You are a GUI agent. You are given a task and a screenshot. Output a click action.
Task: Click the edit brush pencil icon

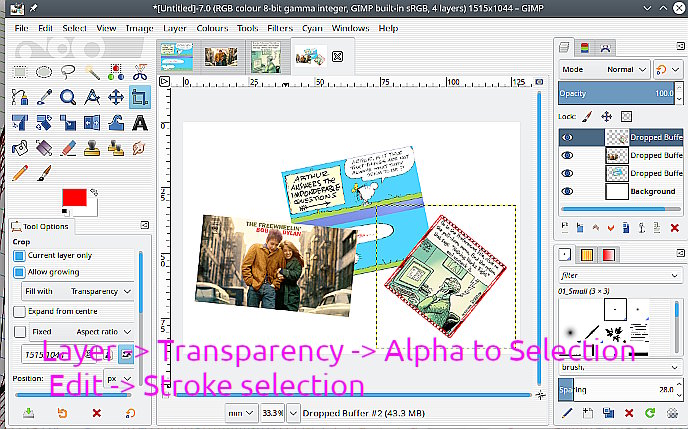(567, 413)
